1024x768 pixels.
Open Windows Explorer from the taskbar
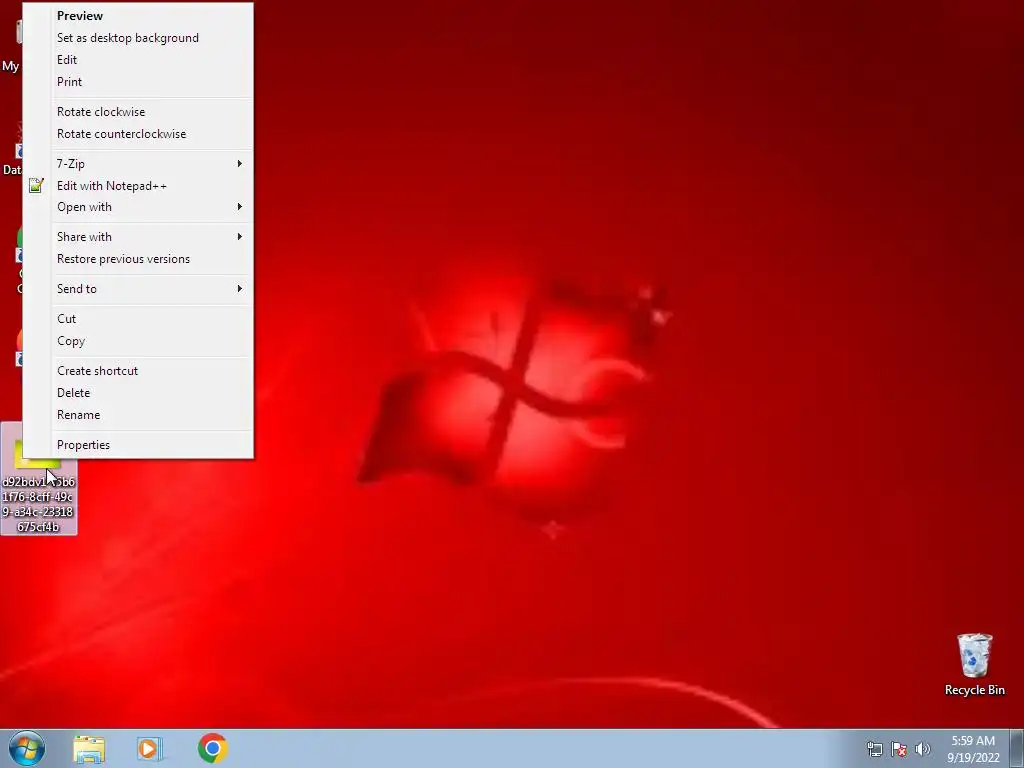click(x=89, y=749)
